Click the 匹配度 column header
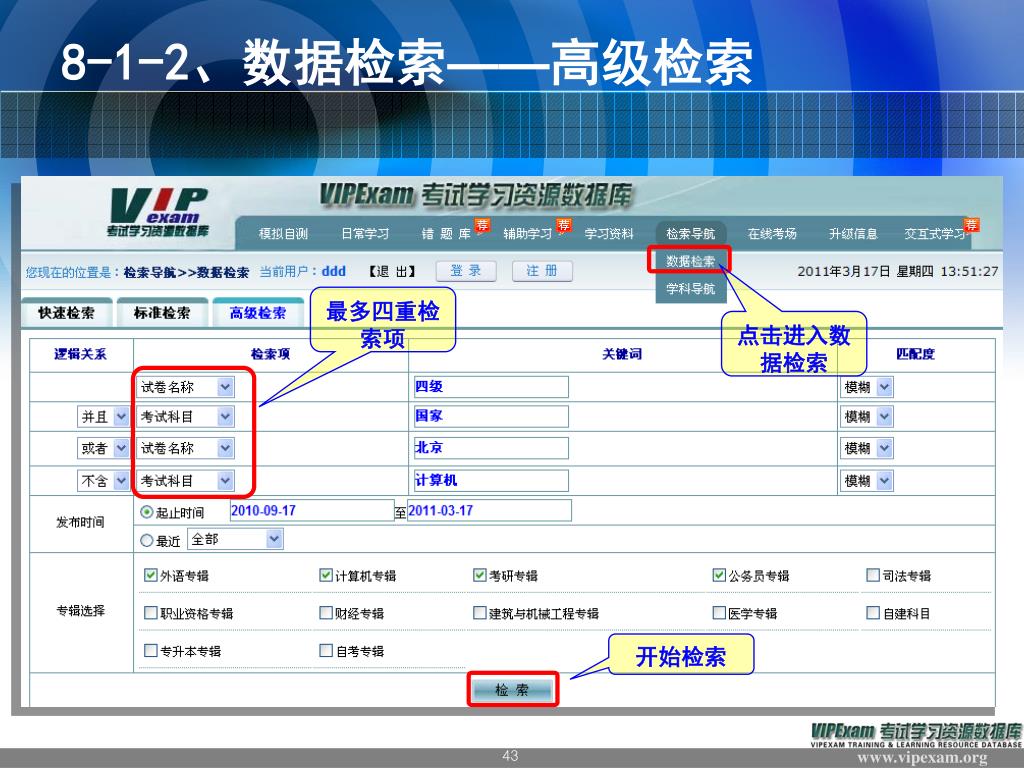This screenshot has width=1024, height=768. (x=916, y=354)
